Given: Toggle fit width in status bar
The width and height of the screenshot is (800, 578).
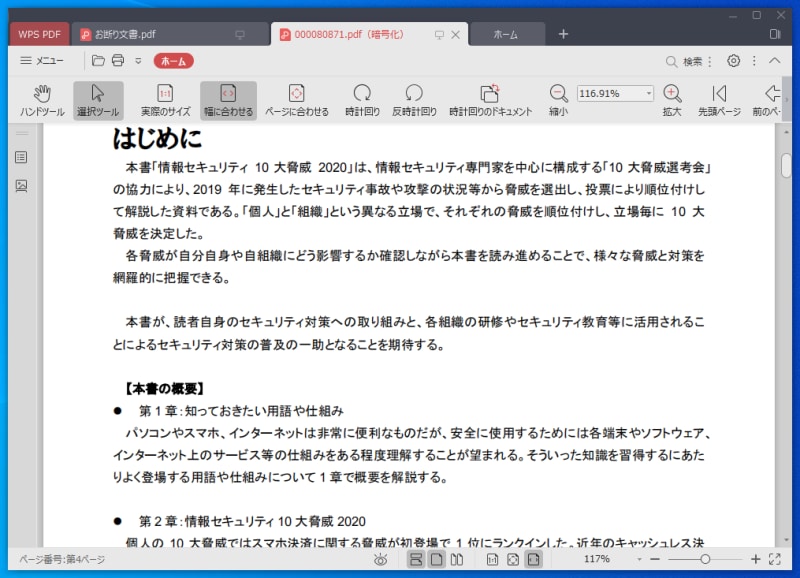Looking at the screenshot, I should click(x=534, y=560).
